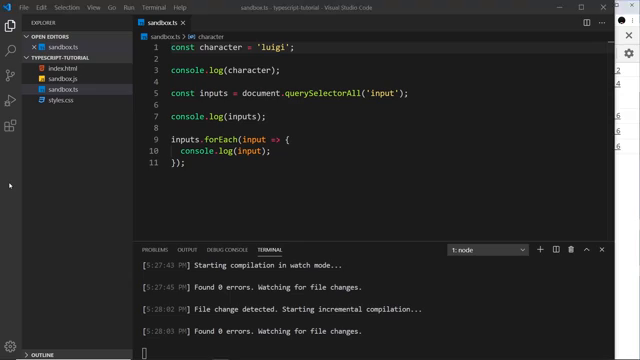This screenshot has width=640, height=360.
Task: Split the editor to the right
Action: 587,23
